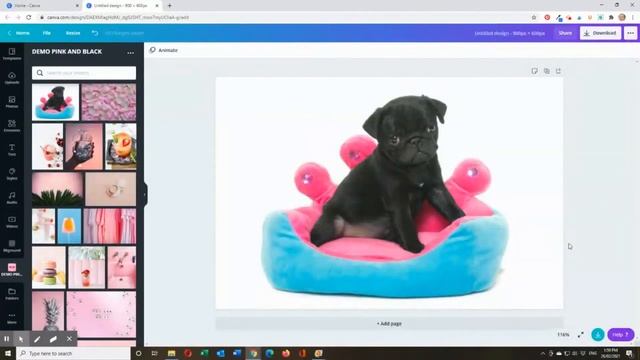Screen dimensions: 640x360
Task: Open the zoom percentage control
Action: click(x=563, y=335)
